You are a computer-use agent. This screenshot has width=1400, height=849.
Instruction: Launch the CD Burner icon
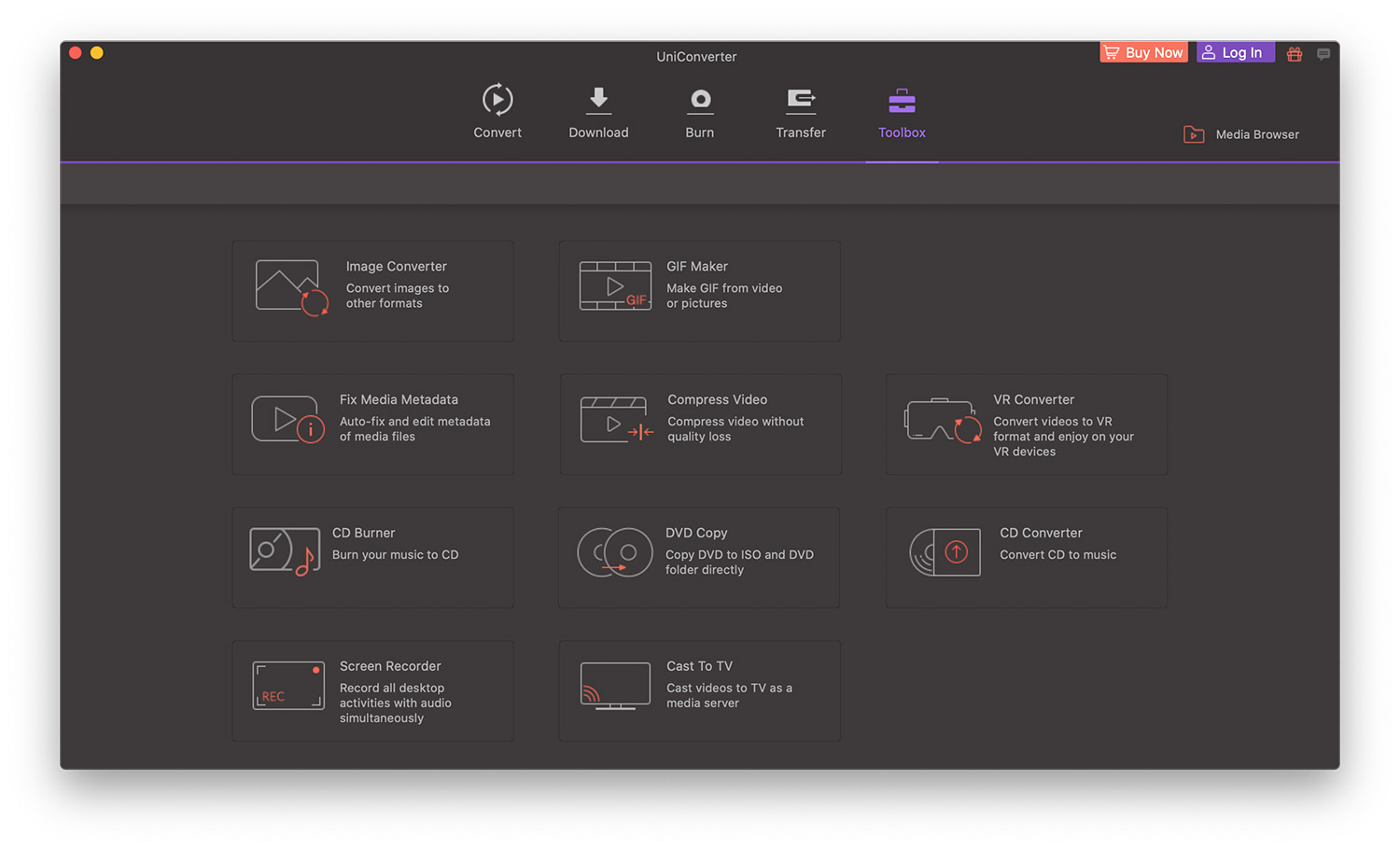point(284,552)
